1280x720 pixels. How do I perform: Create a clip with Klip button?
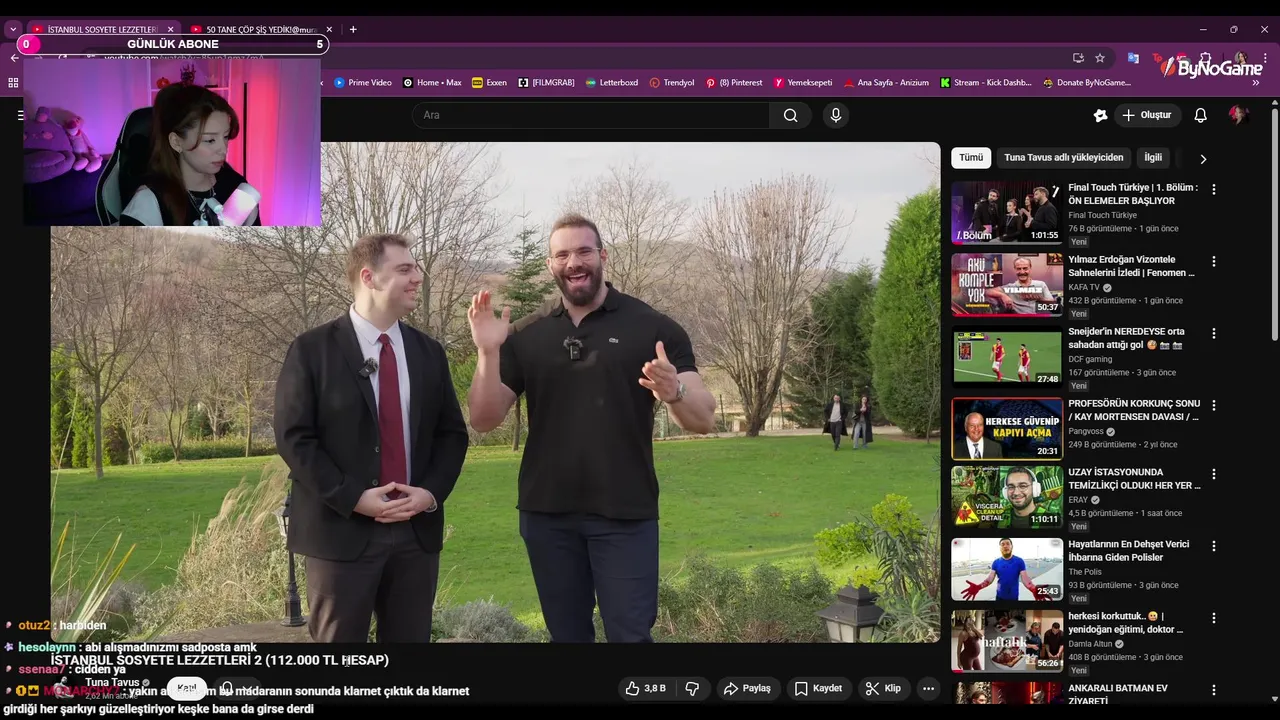click(x=883, y=688)
